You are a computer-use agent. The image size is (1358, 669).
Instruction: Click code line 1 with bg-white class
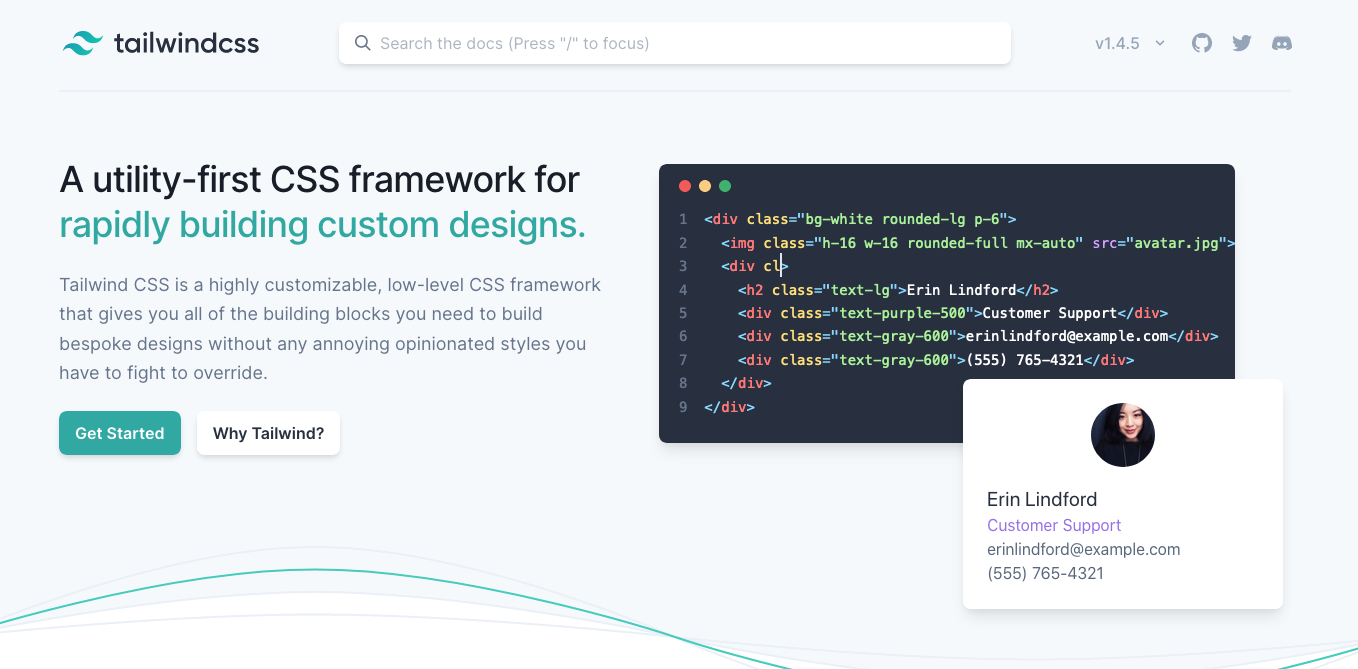coord(860,219)
